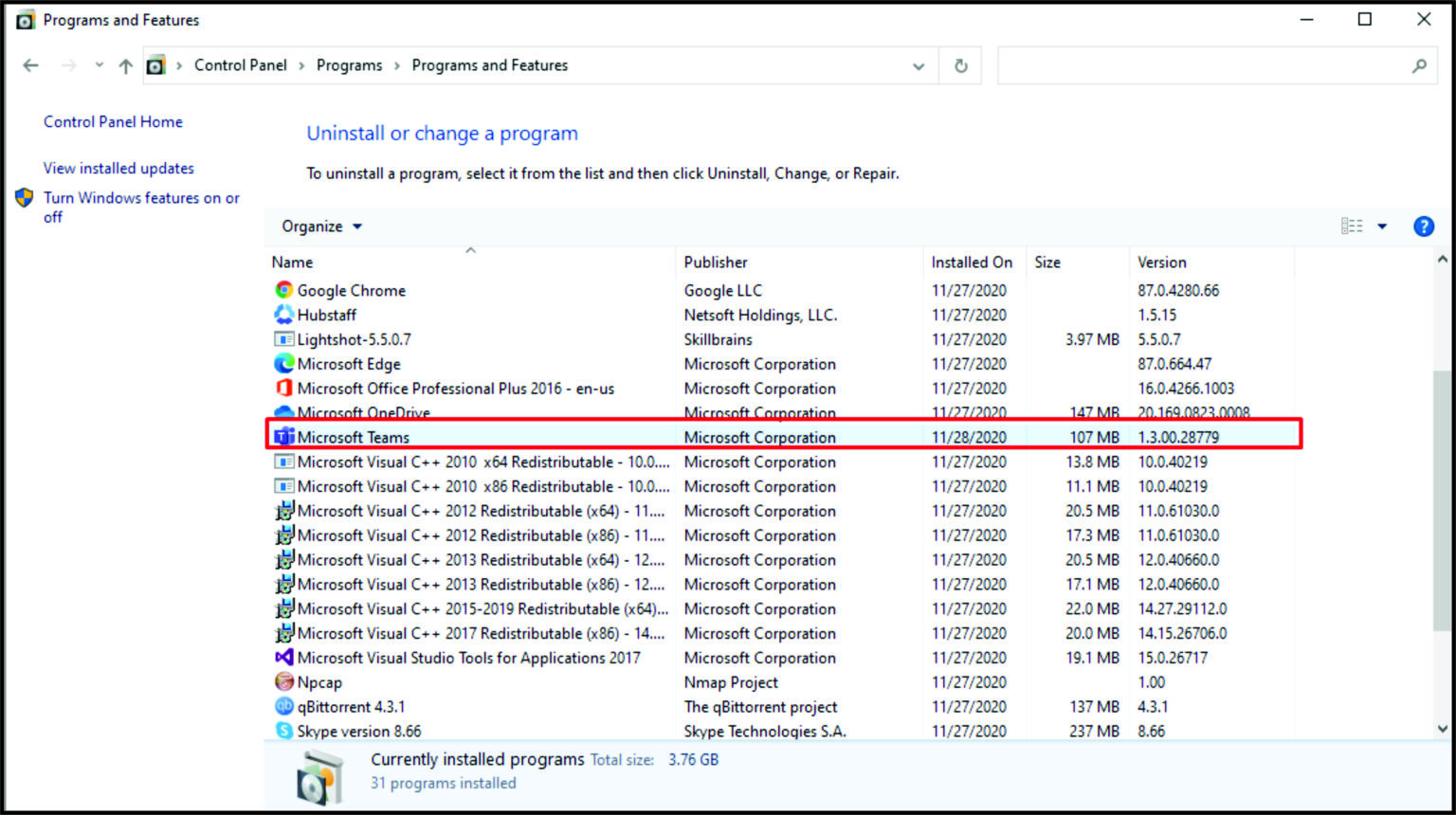Open the recent locations arrow beside navigation buttons
1456x815 pixels.
tap(99, 65)
